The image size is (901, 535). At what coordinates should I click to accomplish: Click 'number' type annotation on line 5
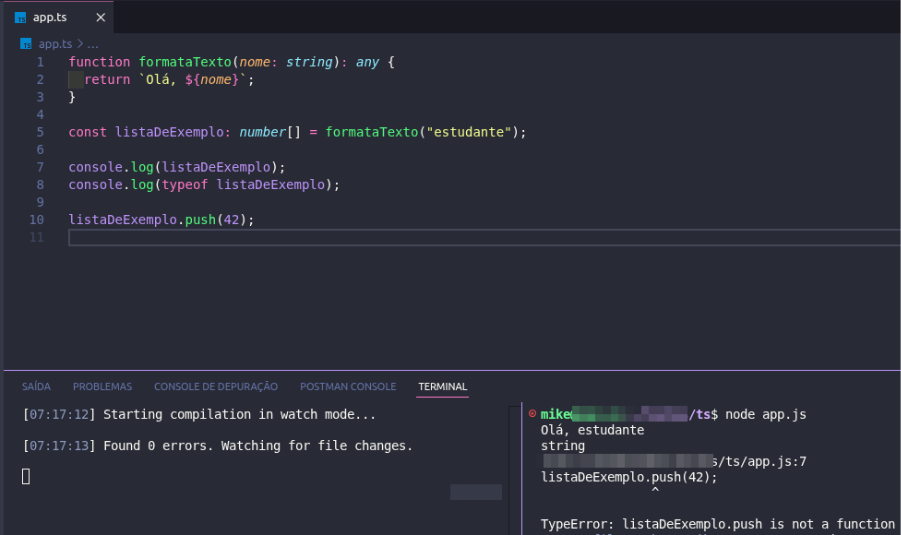tap(263, 132)
